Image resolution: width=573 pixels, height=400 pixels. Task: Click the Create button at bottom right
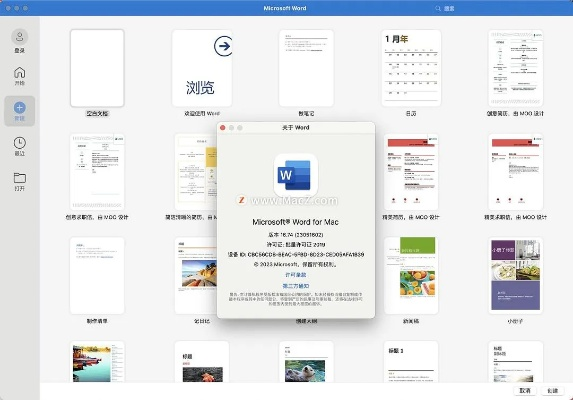coord(553,391)
